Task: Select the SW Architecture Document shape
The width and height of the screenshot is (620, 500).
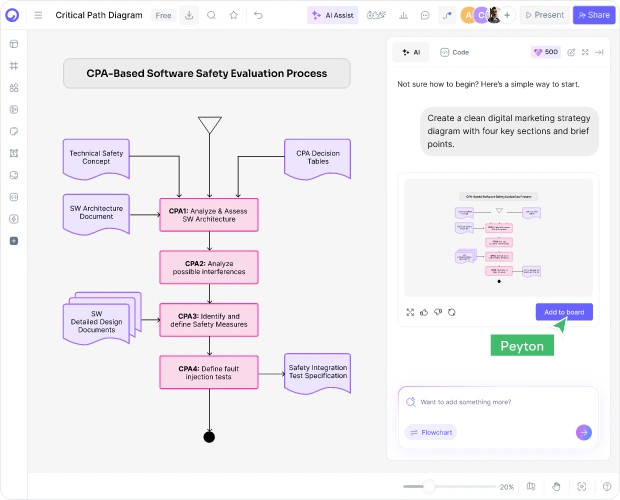Action: pos(96,214)
